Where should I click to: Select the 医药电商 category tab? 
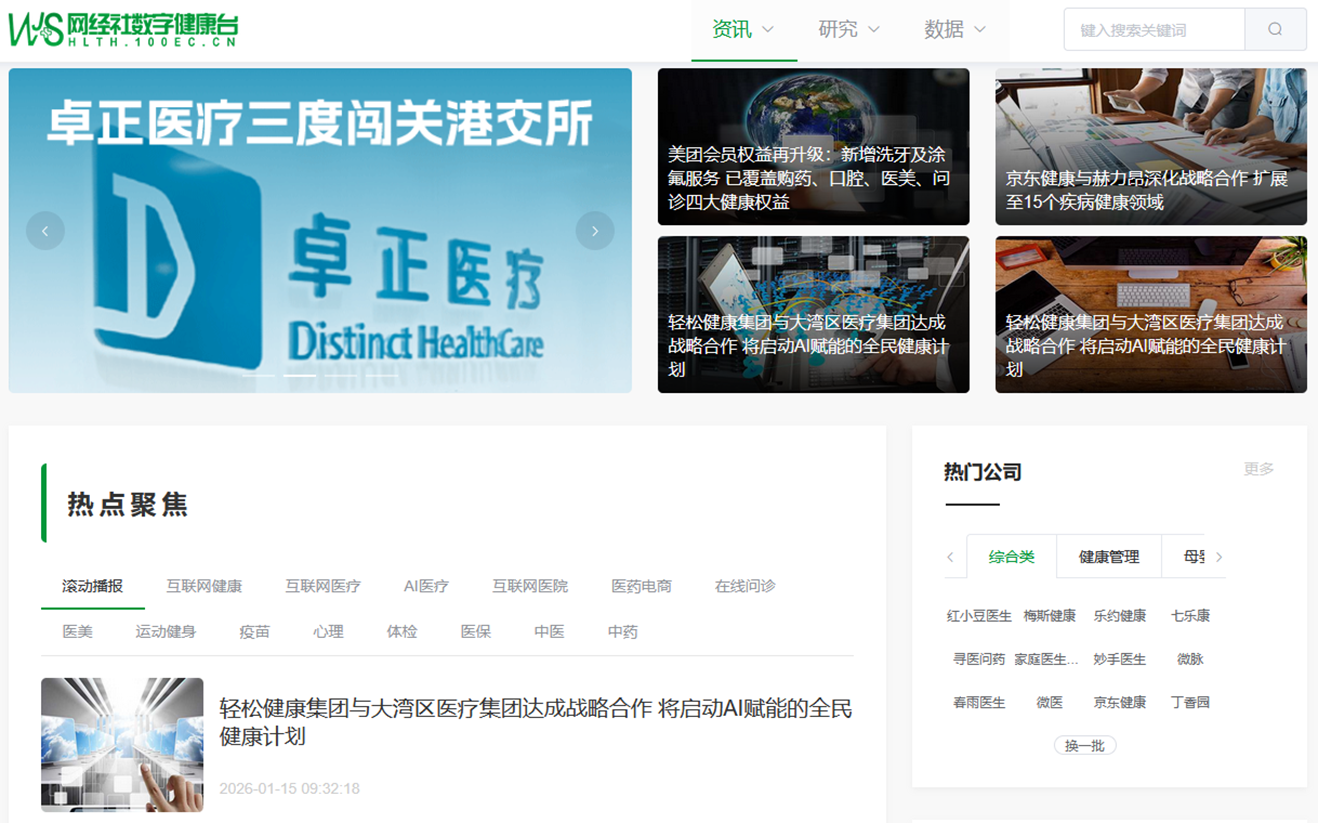(x=640, y=587)
